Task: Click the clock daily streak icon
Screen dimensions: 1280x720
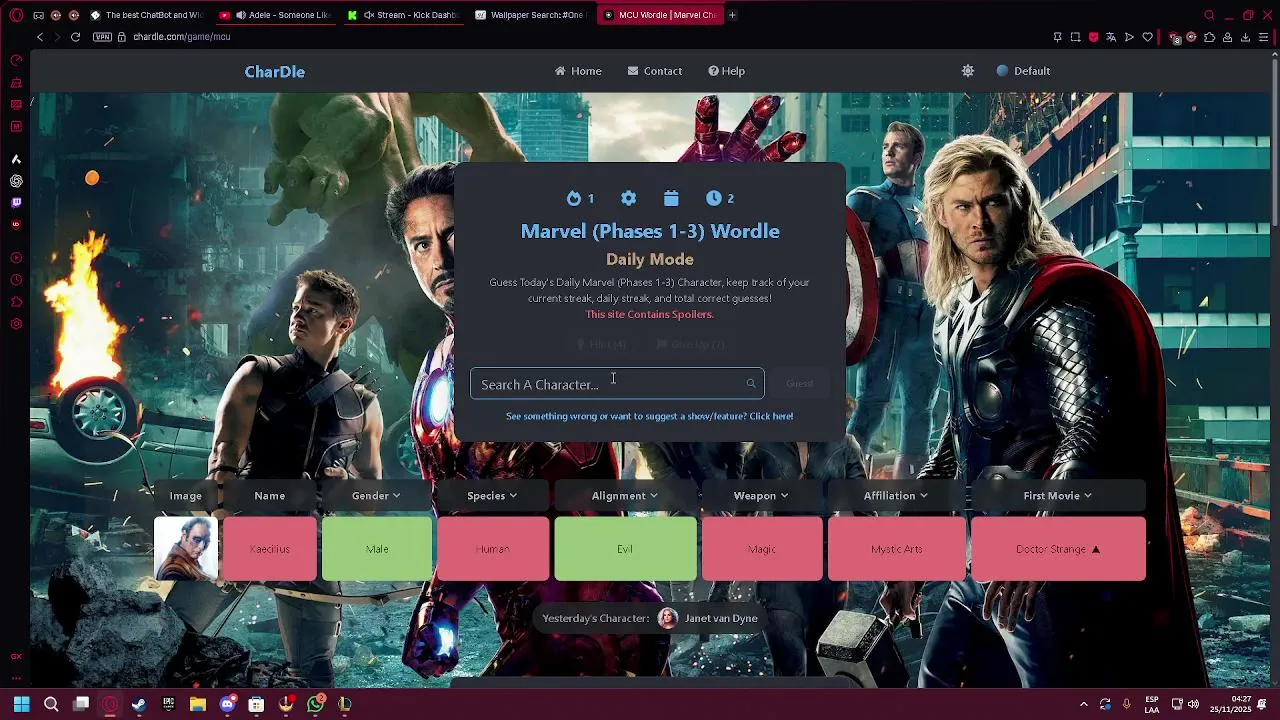Action: point(713,198)
